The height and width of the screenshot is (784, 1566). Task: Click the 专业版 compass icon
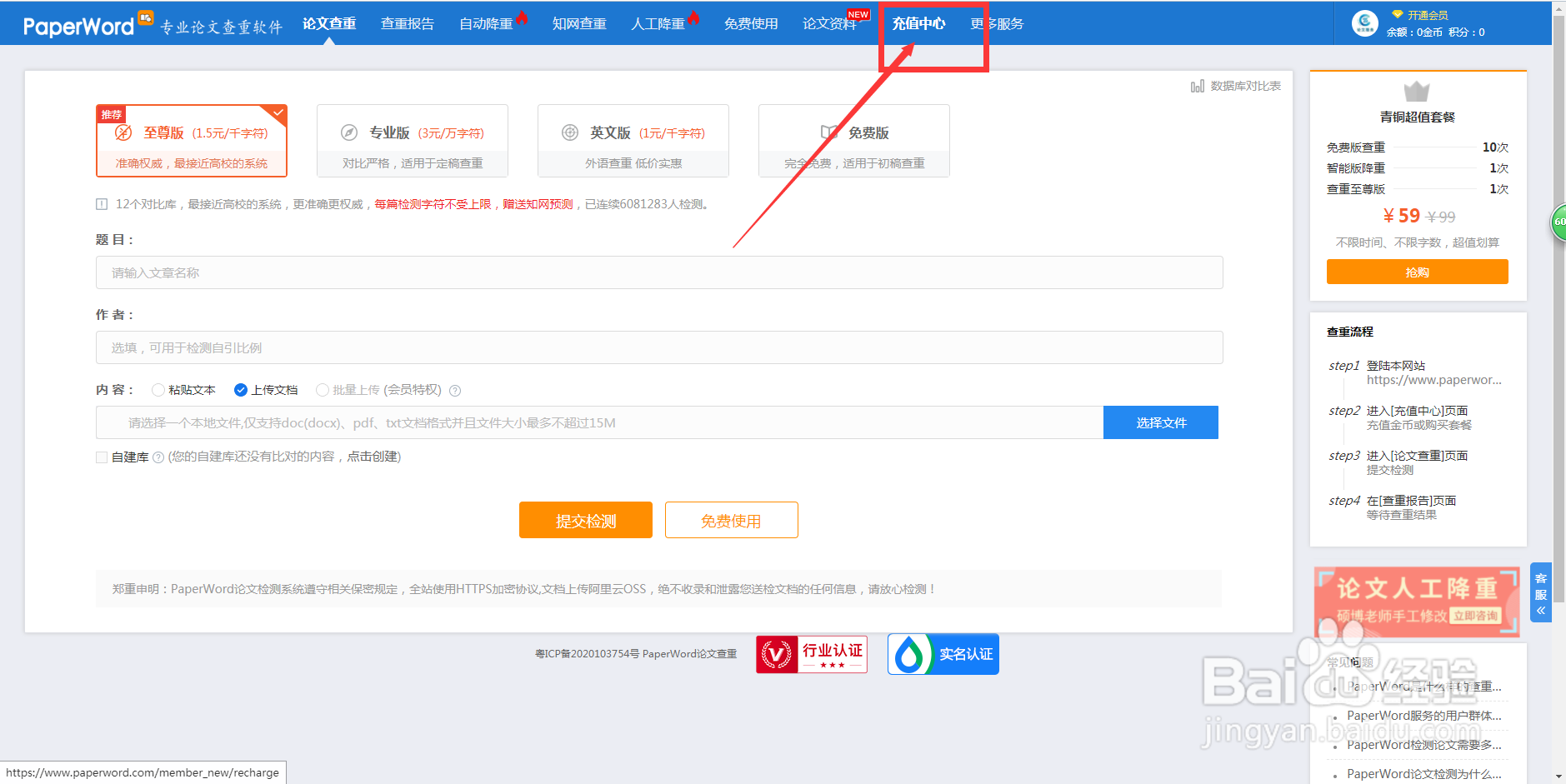tap(349, 132)
